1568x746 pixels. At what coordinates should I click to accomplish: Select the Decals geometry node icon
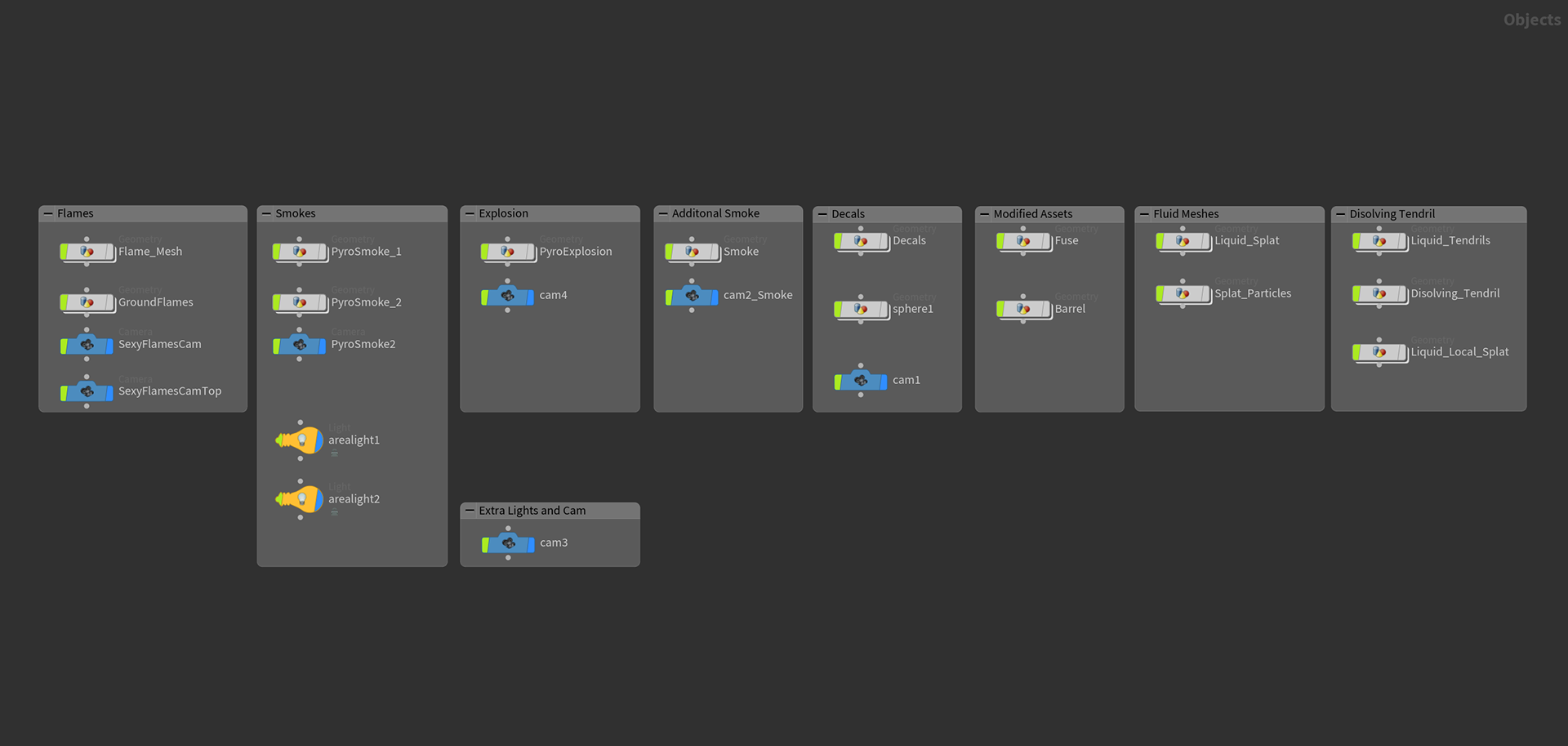click(862, 241)
